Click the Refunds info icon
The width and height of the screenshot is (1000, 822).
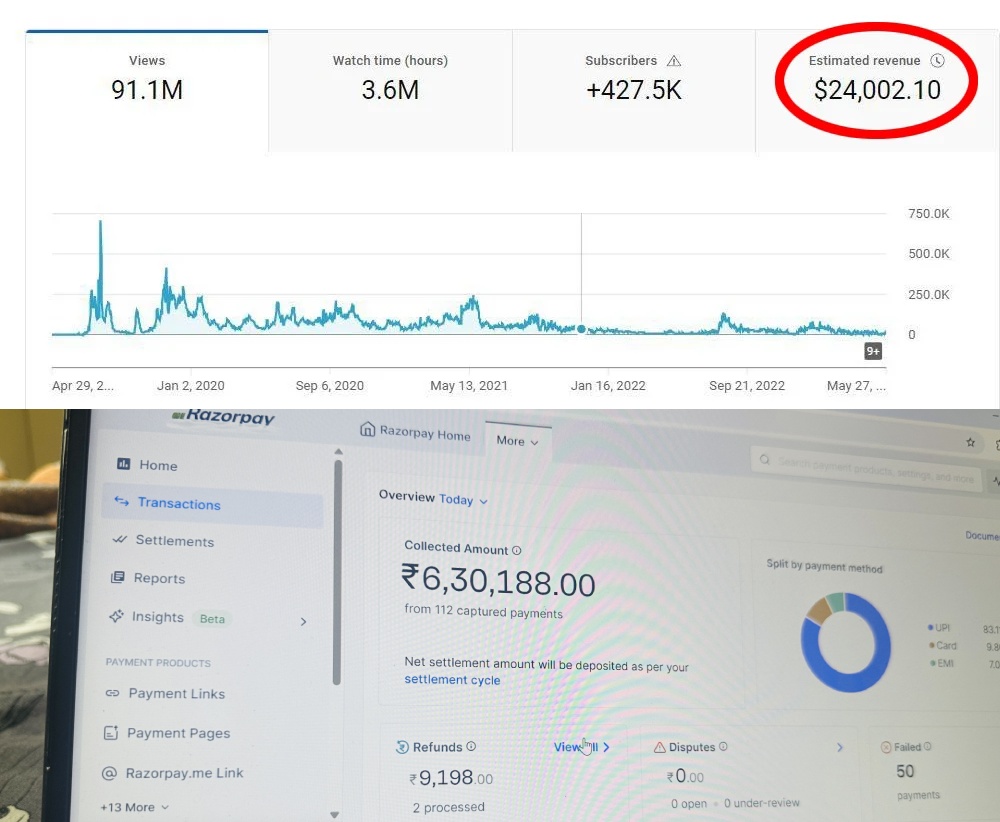tap(471, 746)
